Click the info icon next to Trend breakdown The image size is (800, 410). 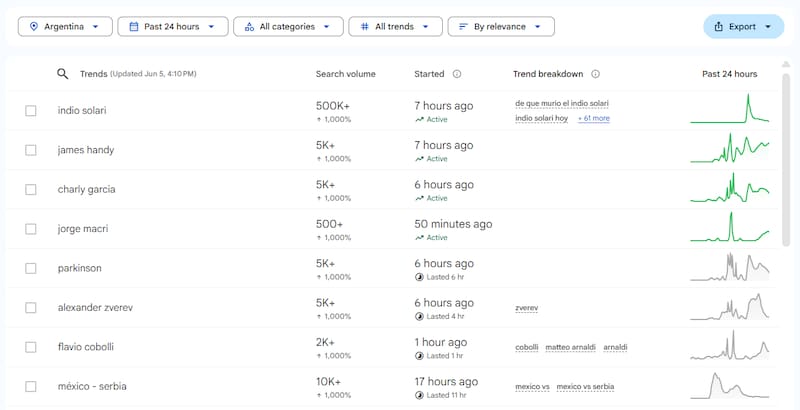(595, 74)
